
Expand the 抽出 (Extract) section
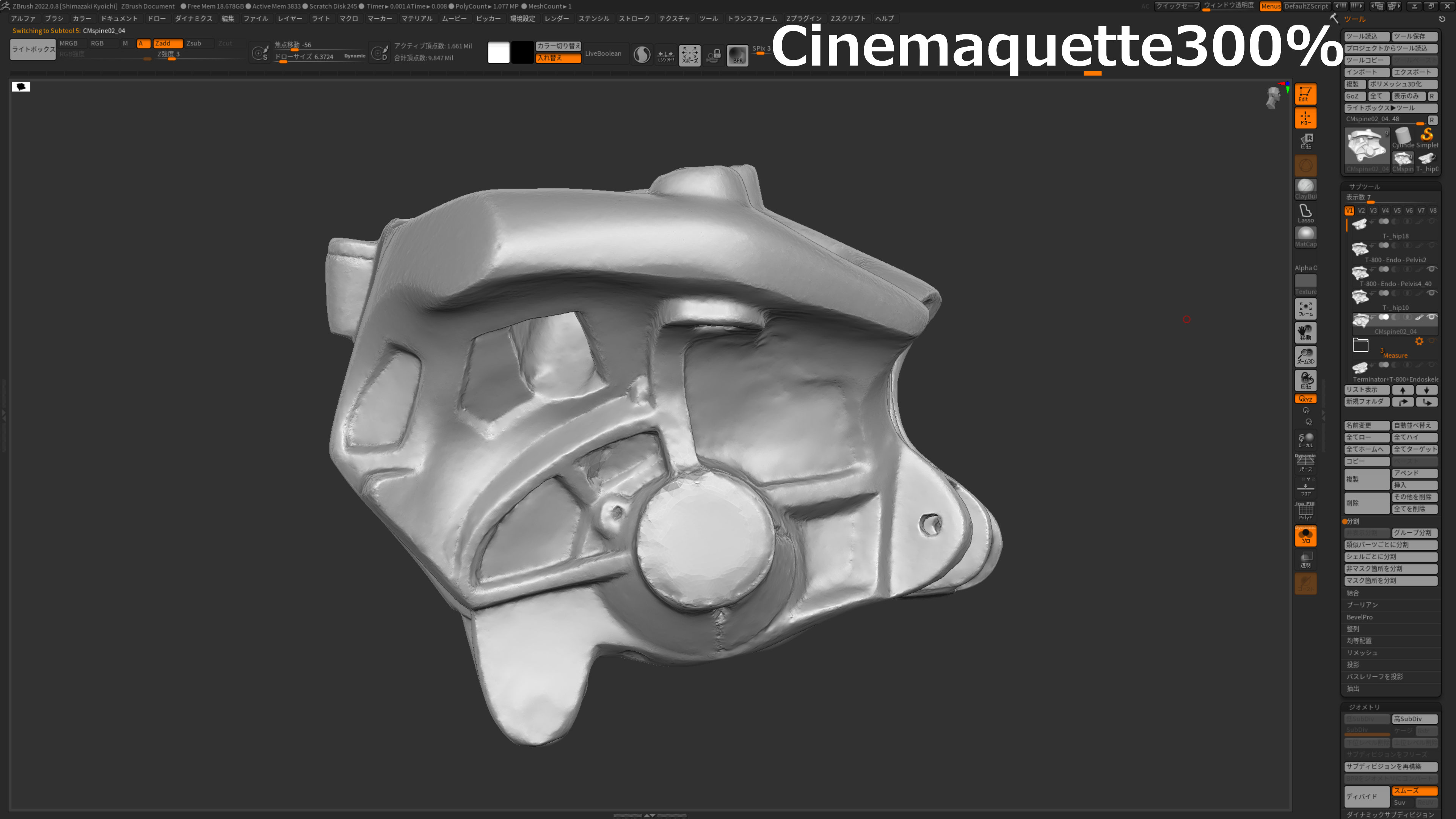pos(1352,689)
